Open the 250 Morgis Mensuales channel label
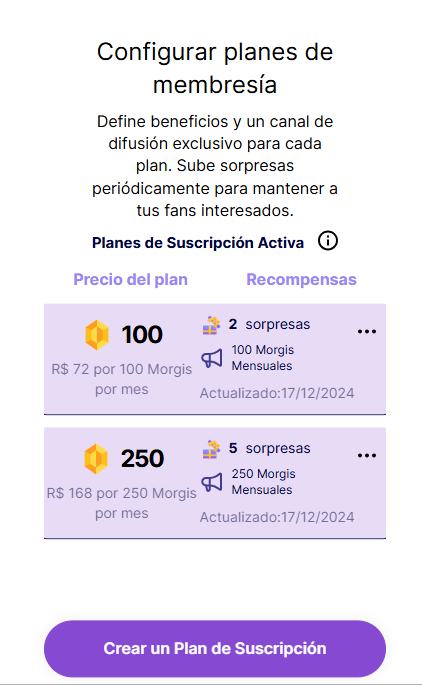 click(263, 482)
